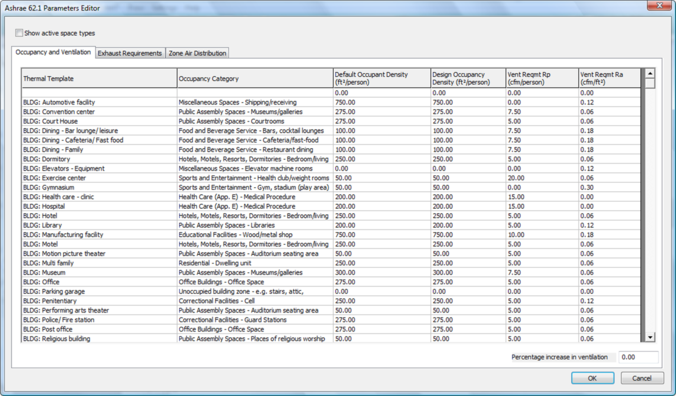Select the Thermal Template column header

click(99, 78)
